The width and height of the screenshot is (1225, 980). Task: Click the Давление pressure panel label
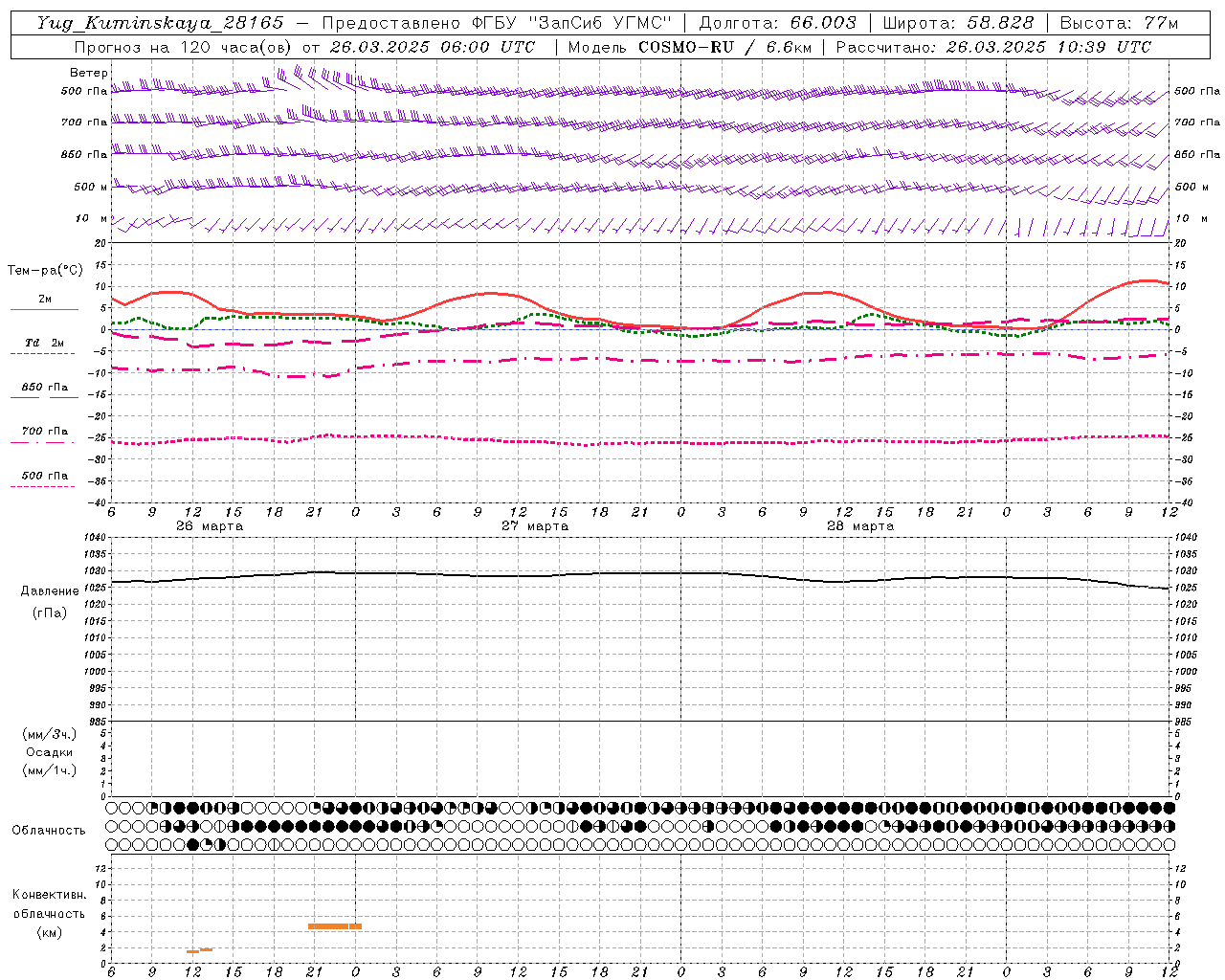50,591
